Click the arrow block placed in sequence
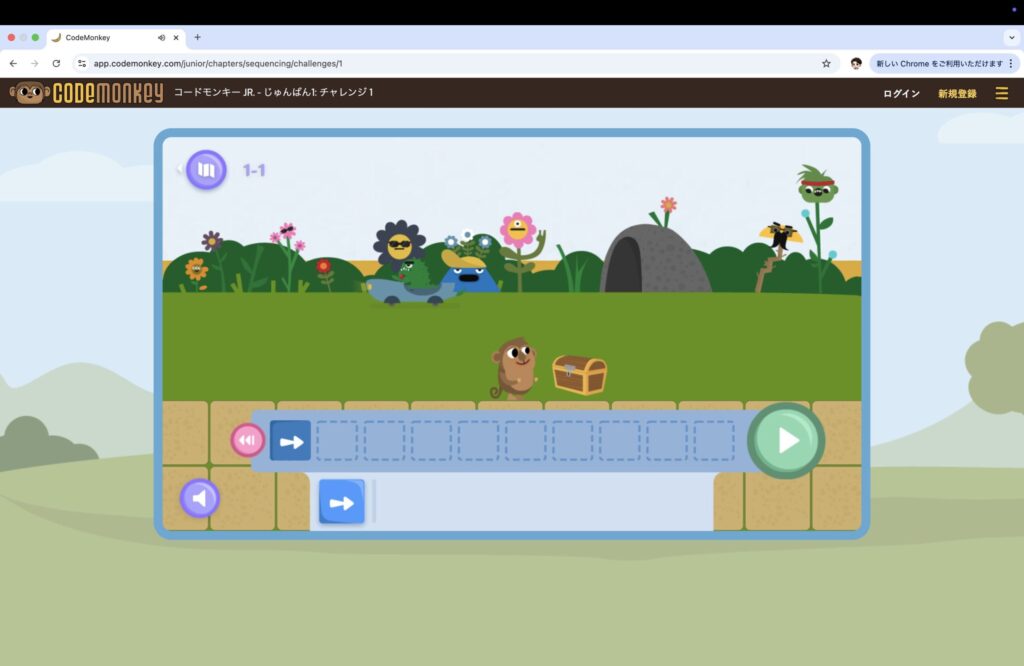 point(291,441)
